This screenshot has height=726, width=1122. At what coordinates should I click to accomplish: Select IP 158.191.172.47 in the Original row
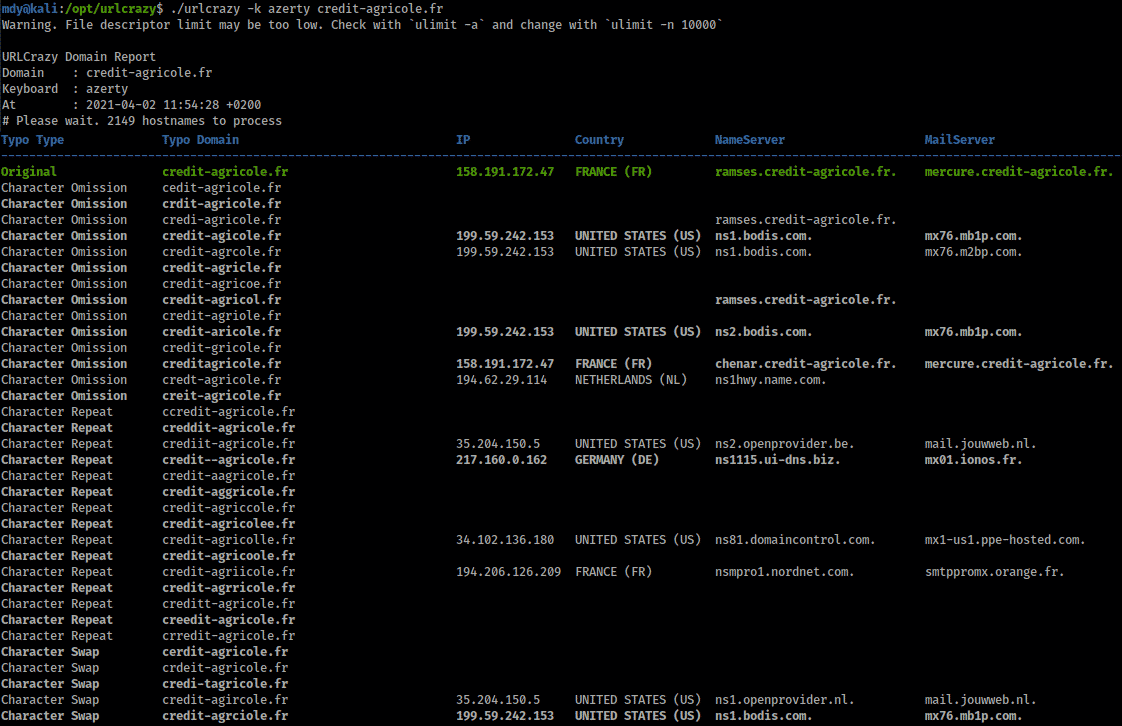pos(504,172)
